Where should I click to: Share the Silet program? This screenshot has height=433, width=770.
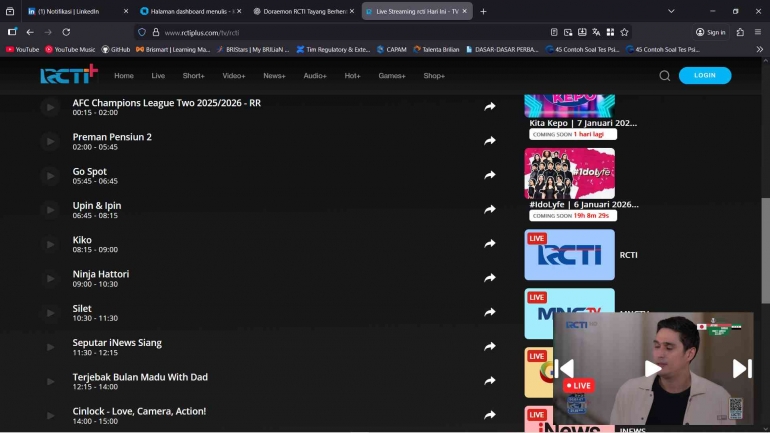point(490,312)
